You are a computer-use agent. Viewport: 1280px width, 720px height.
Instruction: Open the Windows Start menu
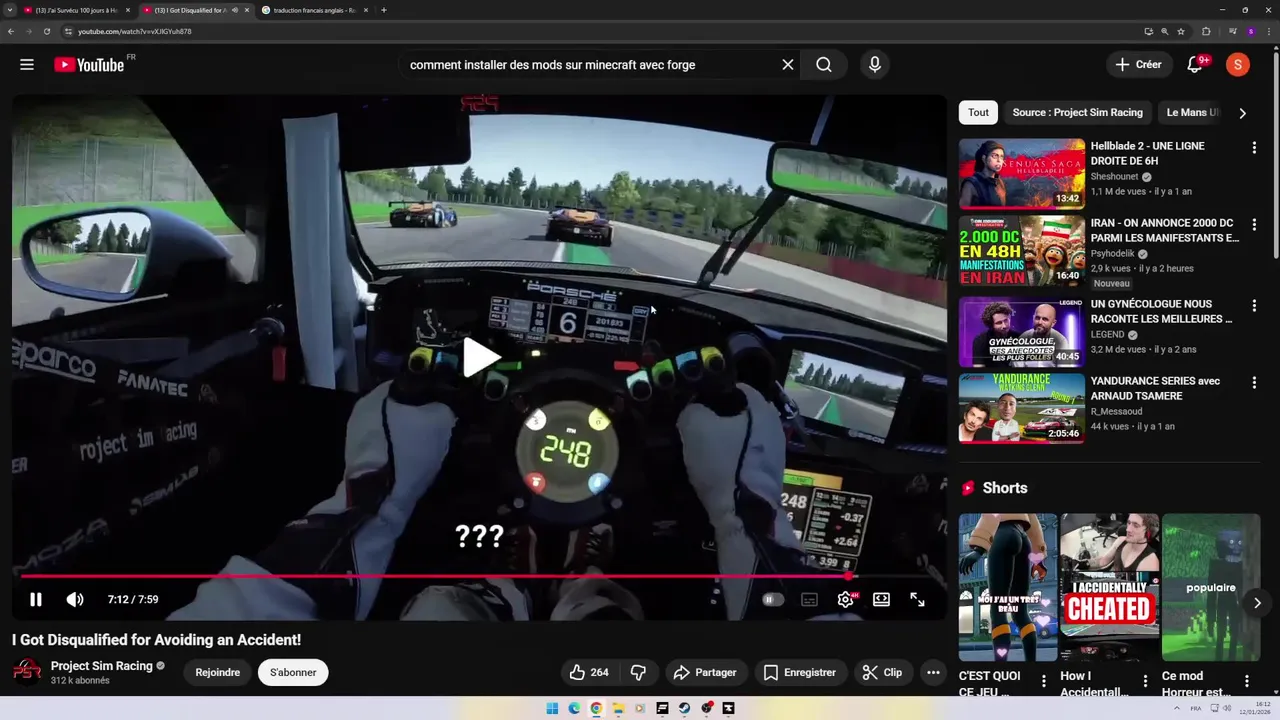coord(552,708)
